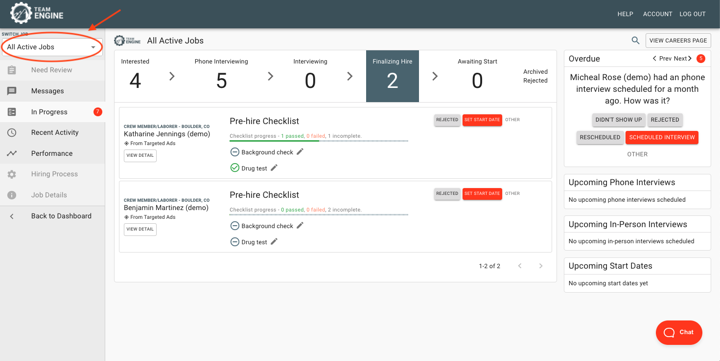Toggle Katharine's Background check status circle

[235, 152]
